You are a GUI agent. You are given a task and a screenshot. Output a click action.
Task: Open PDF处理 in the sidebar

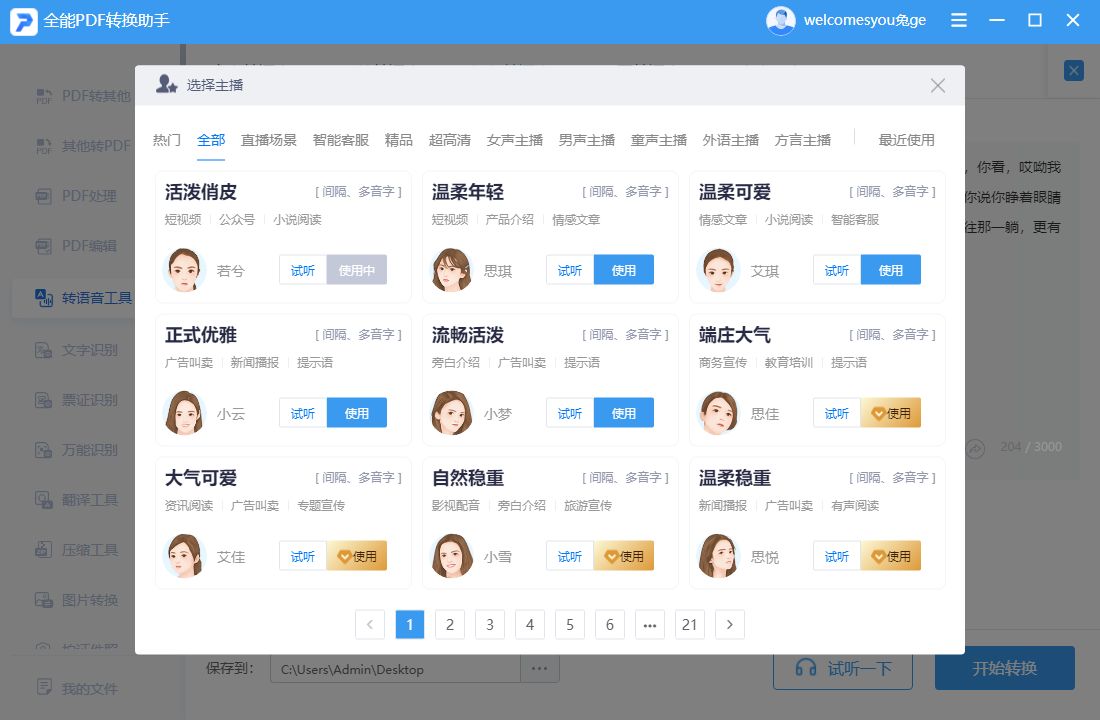pos(76,196)
